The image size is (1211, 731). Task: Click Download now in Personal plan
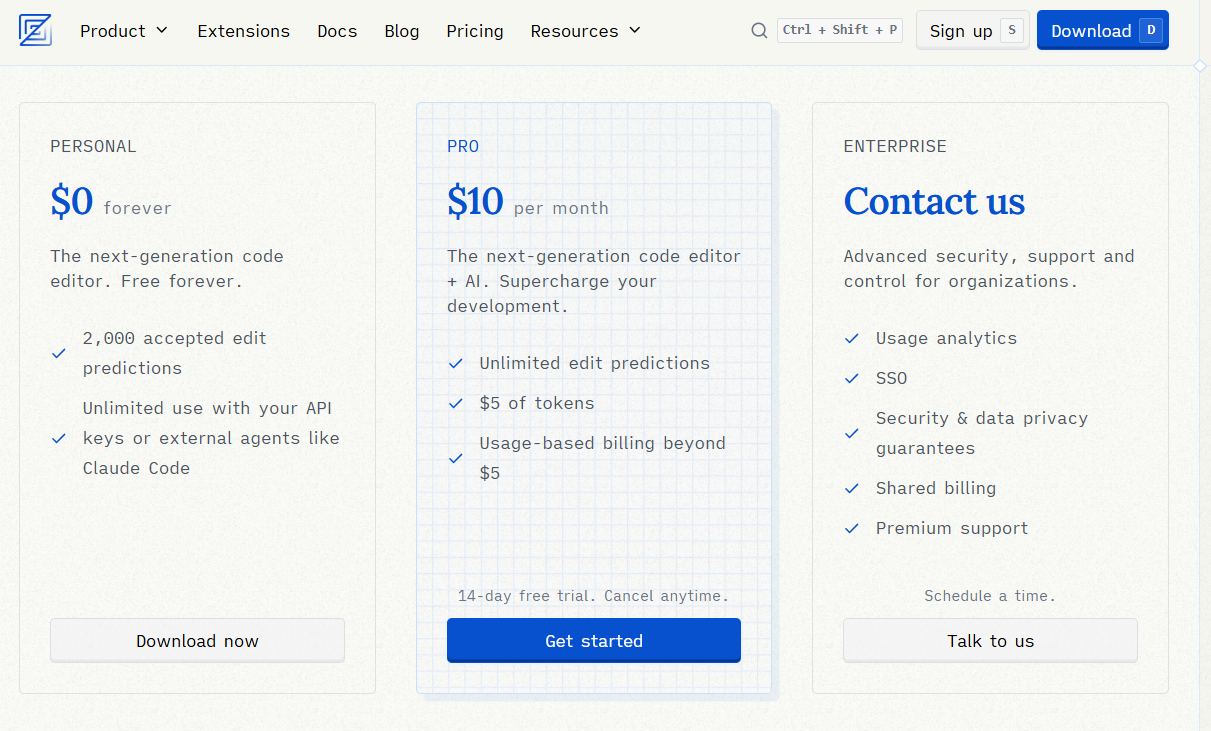click(197, 641)
